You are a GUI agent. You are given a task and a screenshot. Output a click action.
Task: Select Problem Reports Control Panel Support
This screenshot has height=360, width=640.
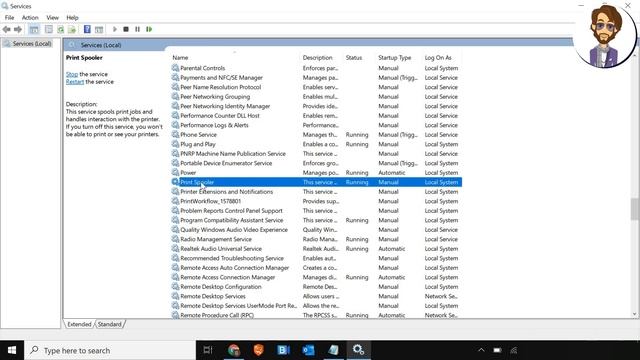(316, 211)
